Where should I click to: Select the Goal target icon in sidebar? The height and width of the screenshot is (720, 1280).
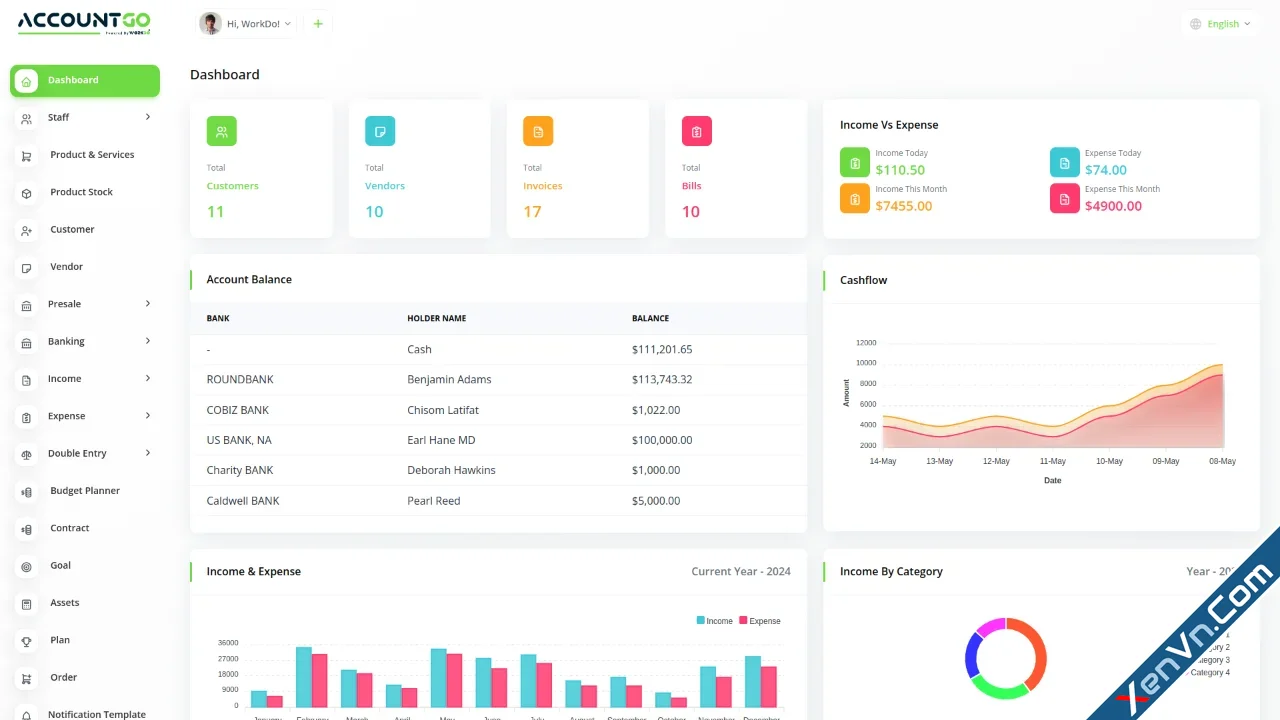[x=27, y=565]
